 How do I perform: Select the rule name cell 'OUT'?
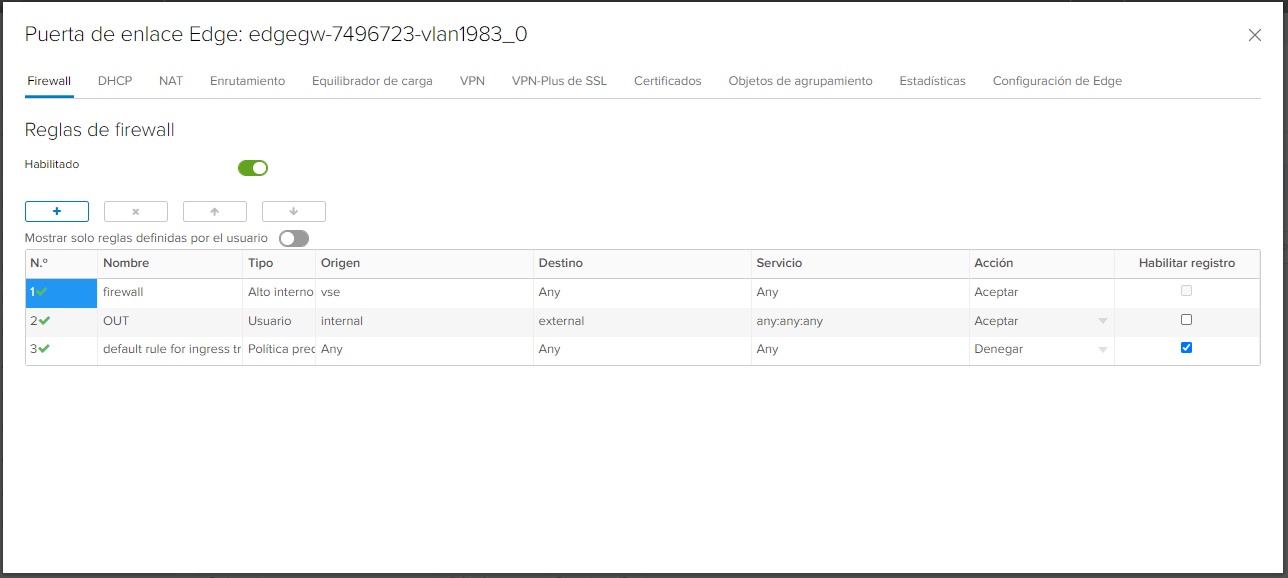tap(170, 321)
